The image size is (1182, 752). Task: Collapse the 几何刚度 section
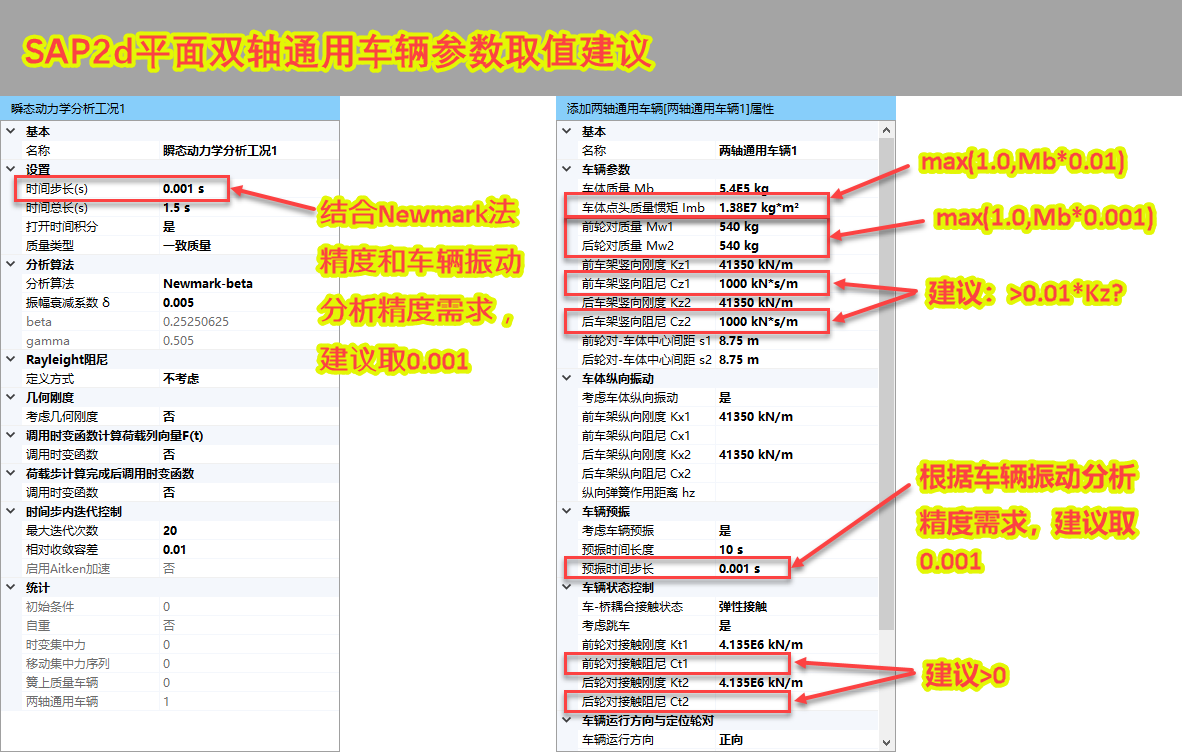[11, 396]
